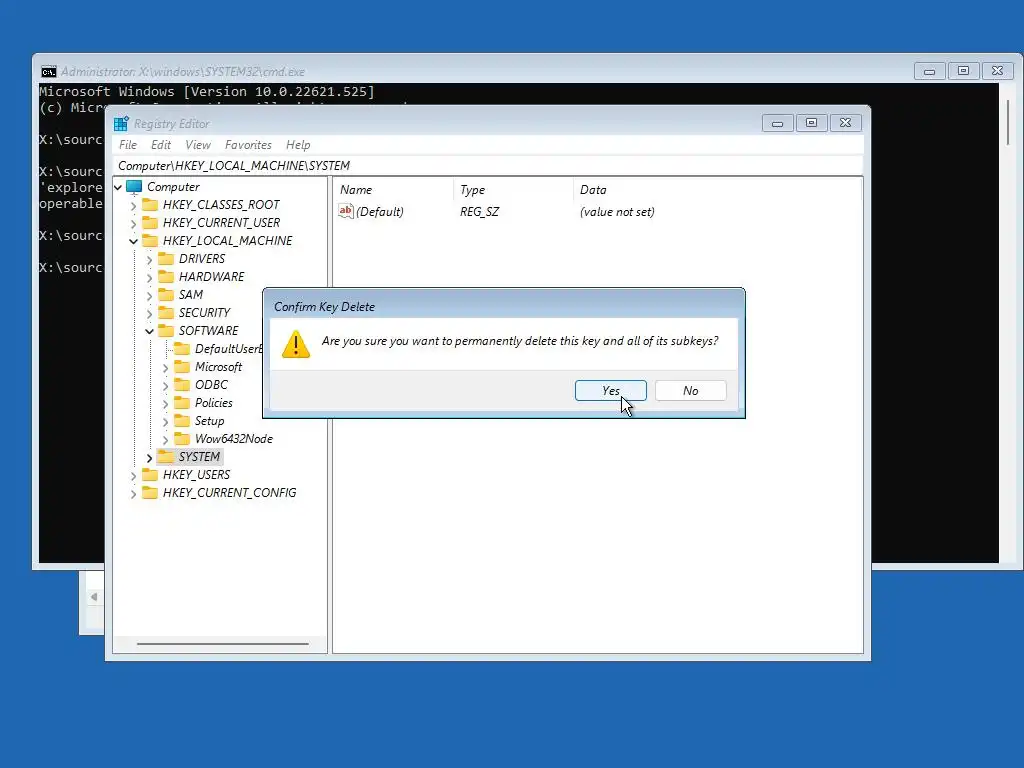Click the HKEY_CLASSES_ROOT folder icon
The image size is (1024, 768).
pyautogui.click(x=150, y=204)
